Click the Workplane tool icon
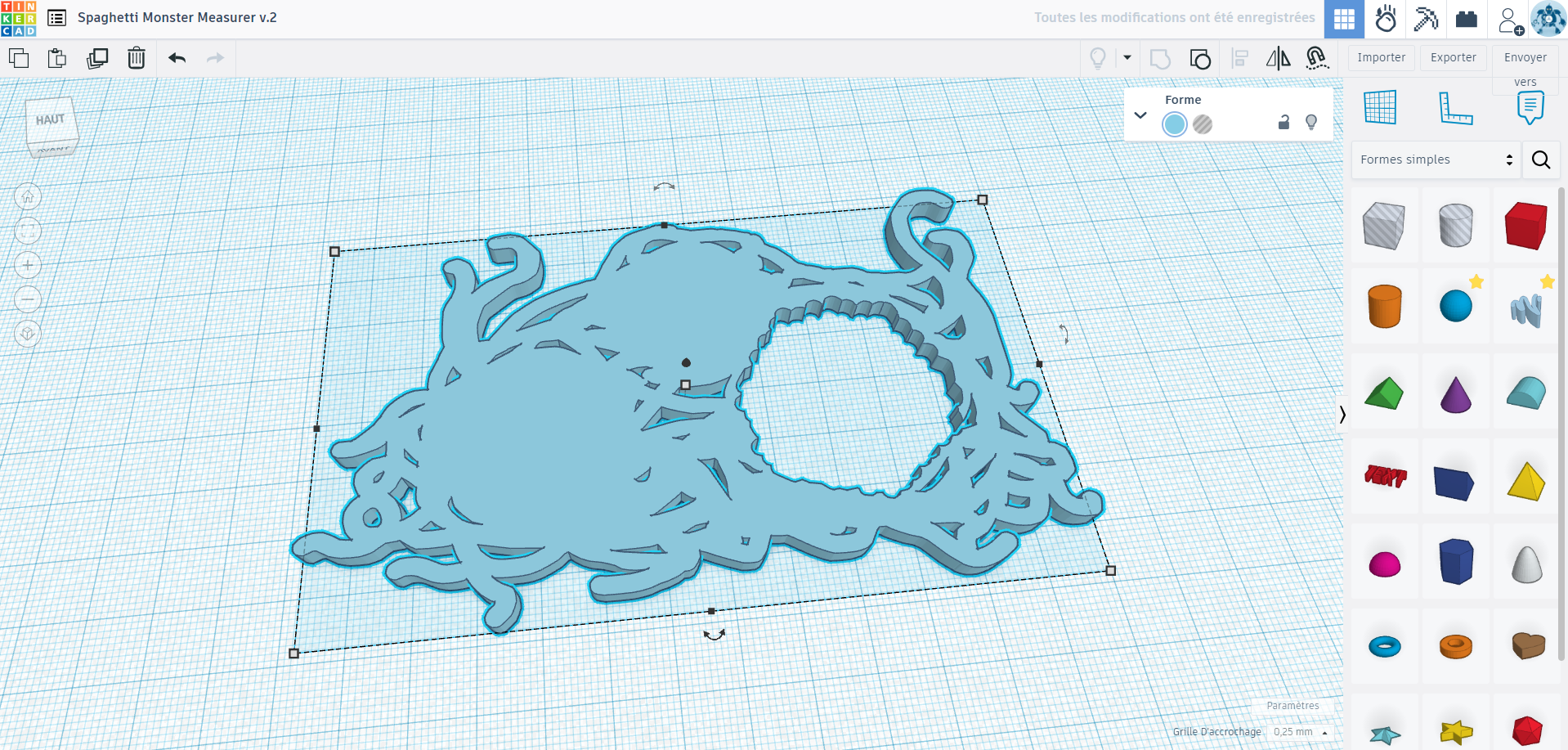Viewport: 1568px width, 750px height. coord(1380,107)
